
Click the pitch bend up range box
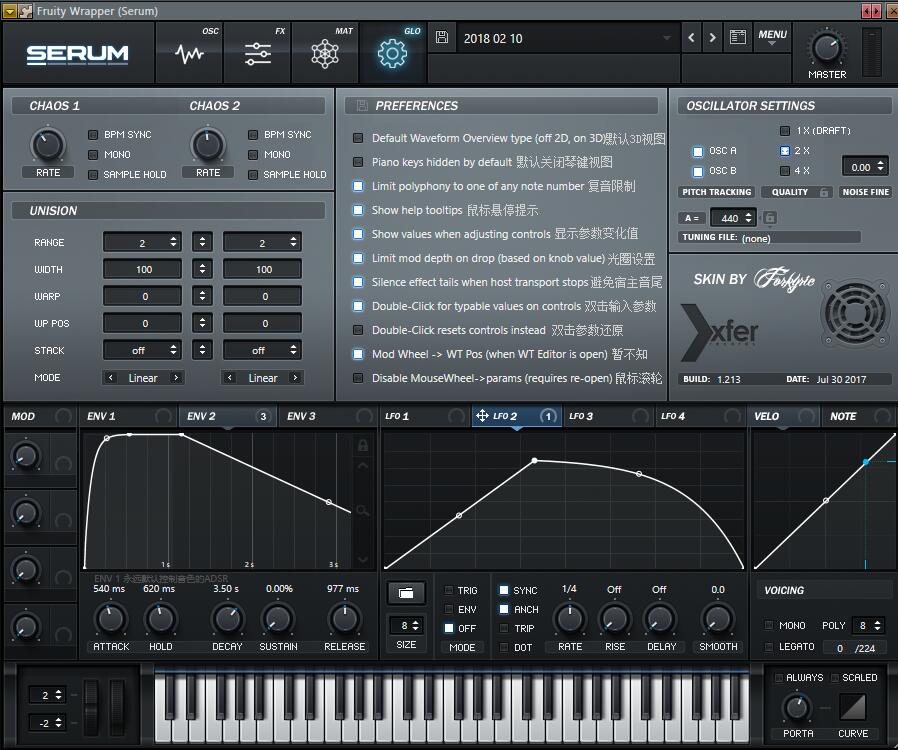point(48,694)
